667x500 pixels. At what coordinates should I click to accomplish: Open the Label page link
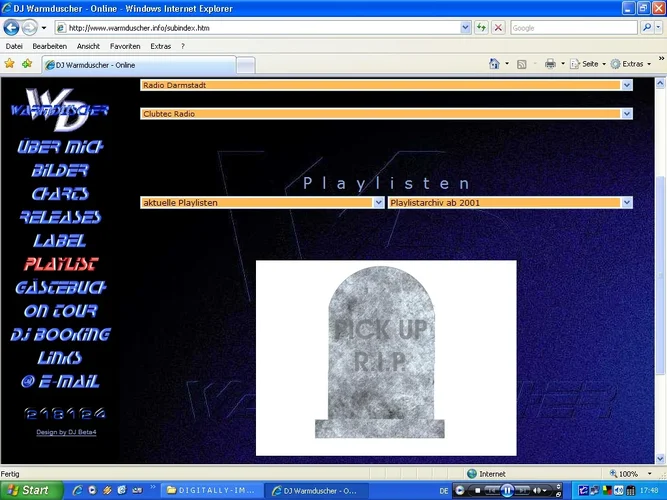pos(60,241)
